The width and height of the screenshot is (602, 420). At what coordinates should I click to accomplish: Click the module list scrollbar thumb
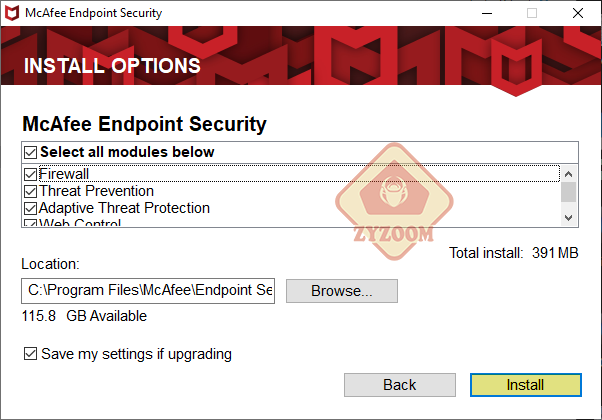click(569, 192)
